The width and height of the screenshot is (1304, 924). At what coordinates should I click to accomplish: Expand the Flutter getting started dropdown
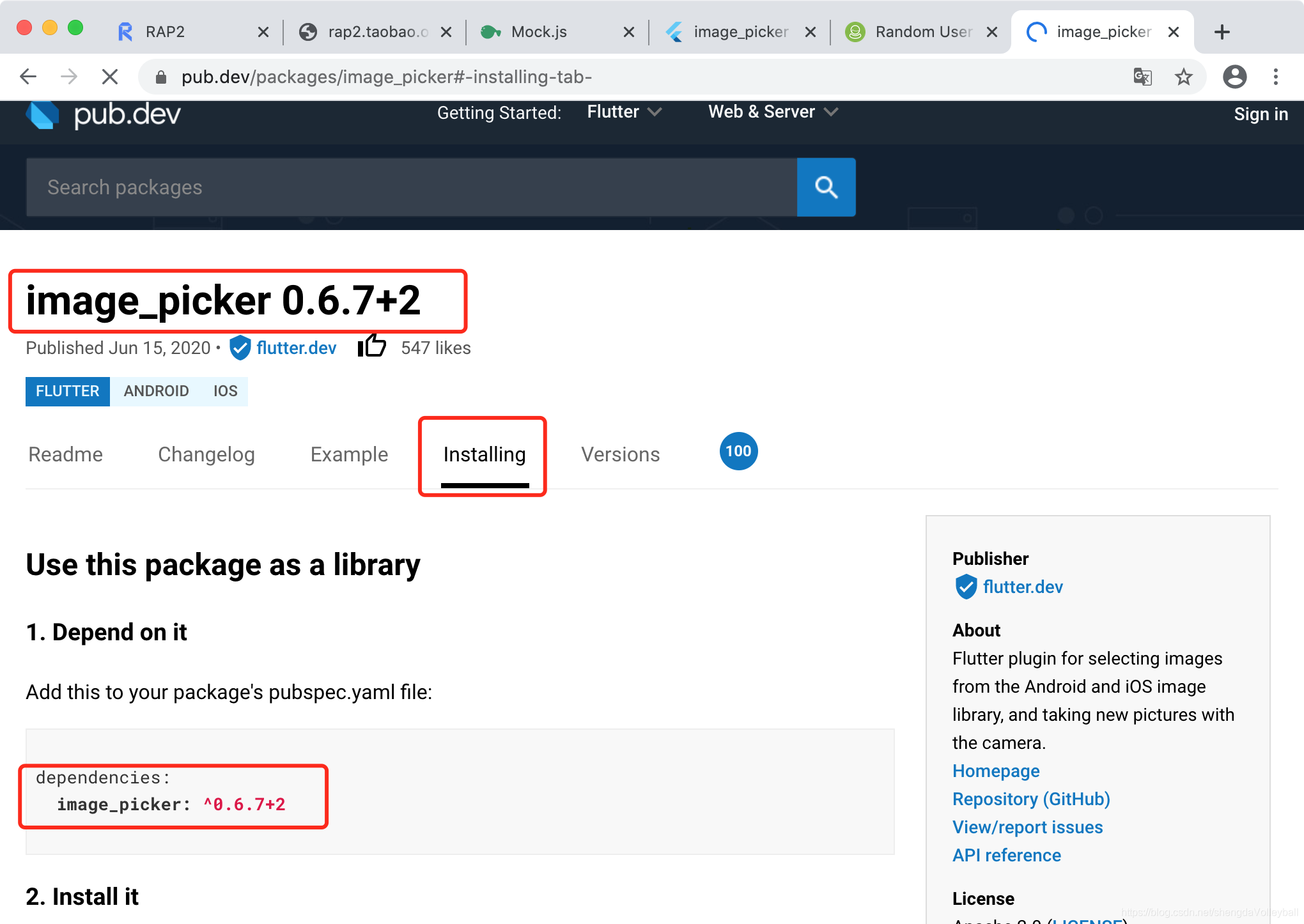625,112
